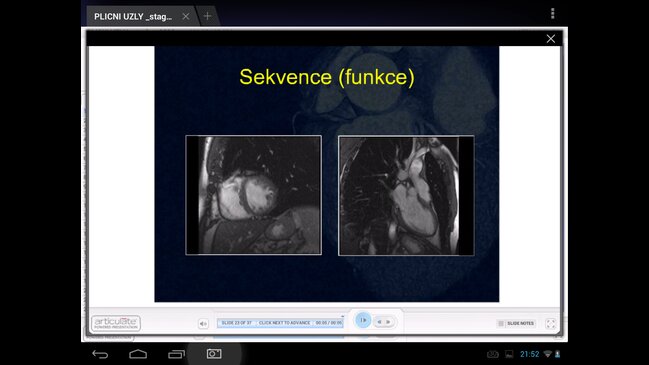This screenshot has width=649, height=365.
Task: Click the Articulate powered presentation logo
Action: tap(116, 323)
